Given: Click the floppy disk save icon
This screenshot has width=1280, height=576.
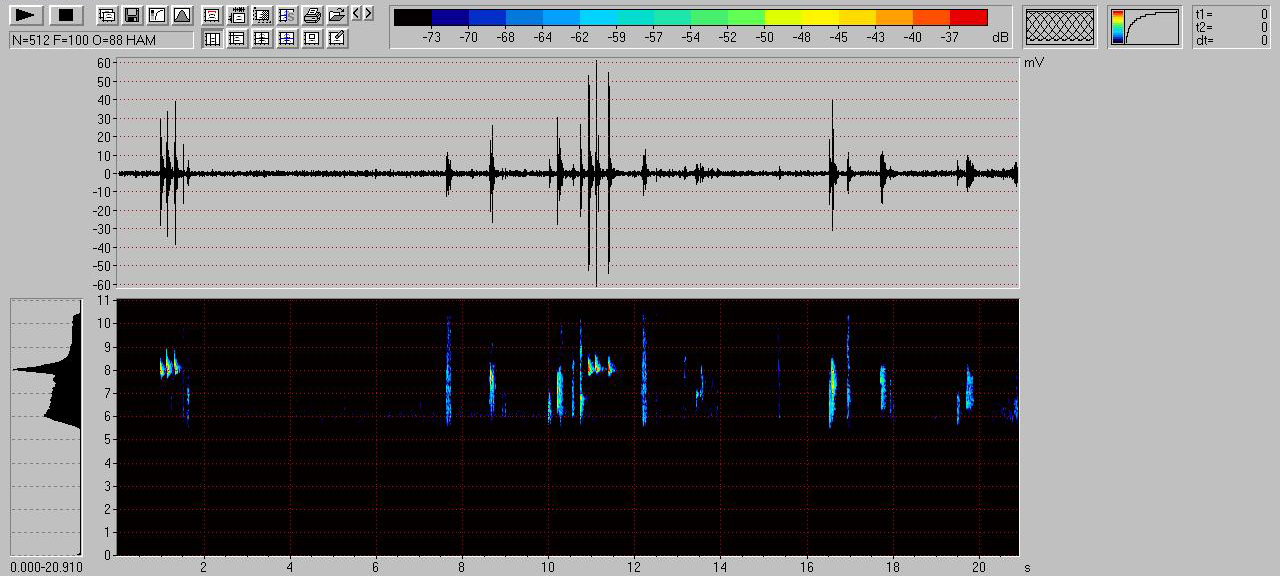Looking at the screenshot, I should click(x=131, y=15).
